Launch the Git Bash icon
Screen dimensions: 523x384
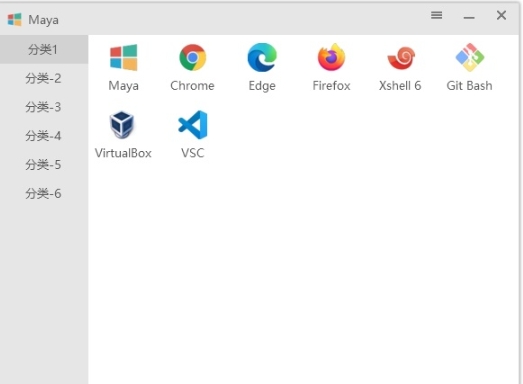[x=470, y=57]
